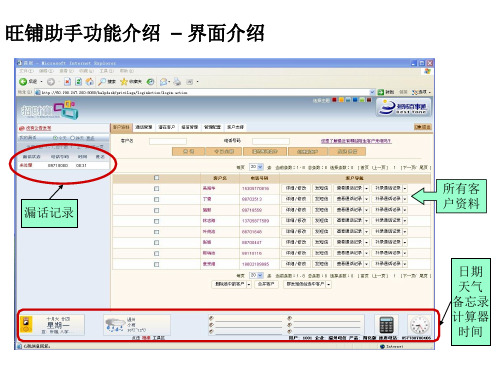Click the browser green Back arrow
The image size is (500, 375).
click(x=23, y=82)
